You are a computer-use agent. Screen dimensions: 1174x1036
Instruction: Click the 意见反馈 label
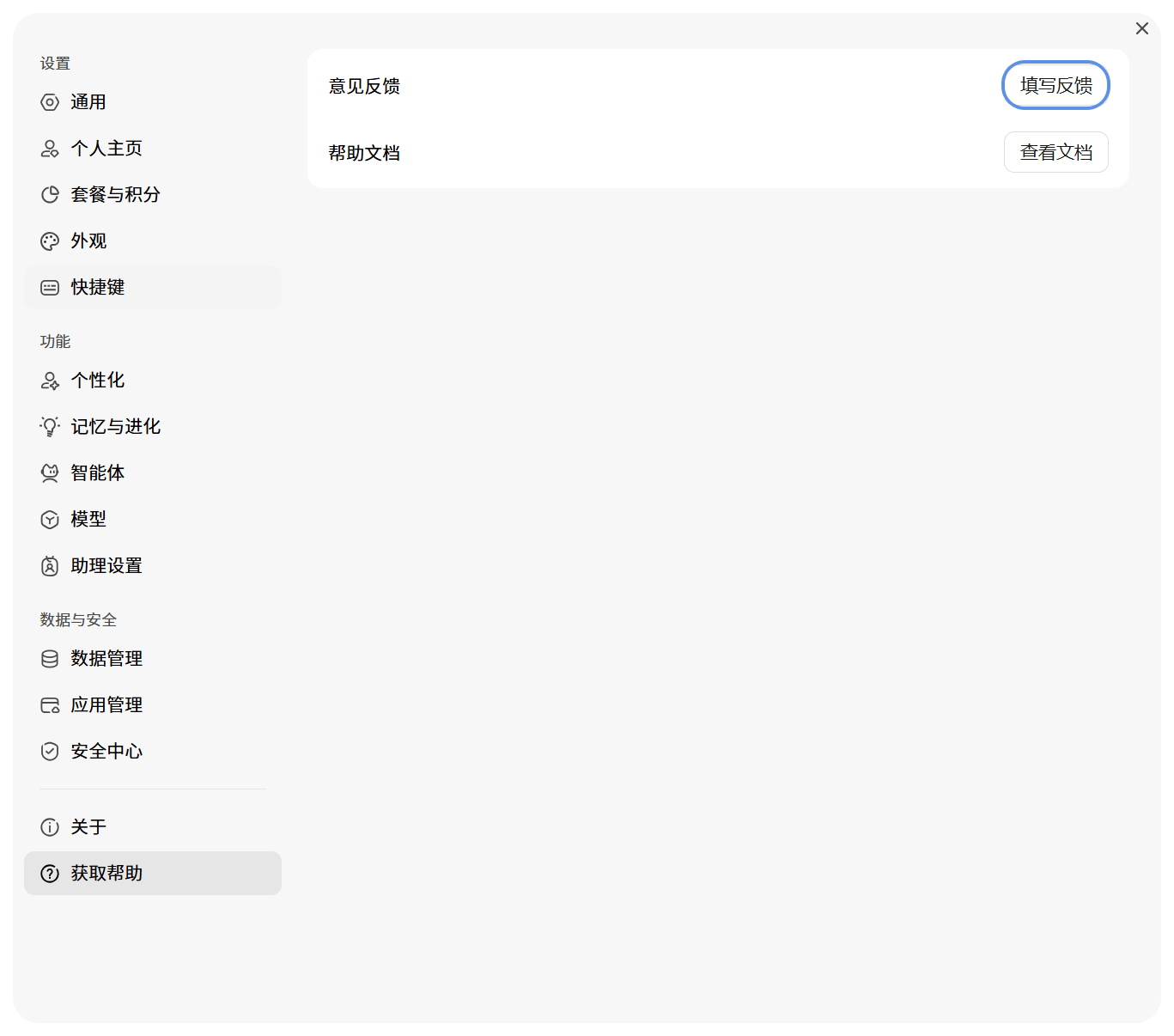pyautogui.click(x=364, y=86)
